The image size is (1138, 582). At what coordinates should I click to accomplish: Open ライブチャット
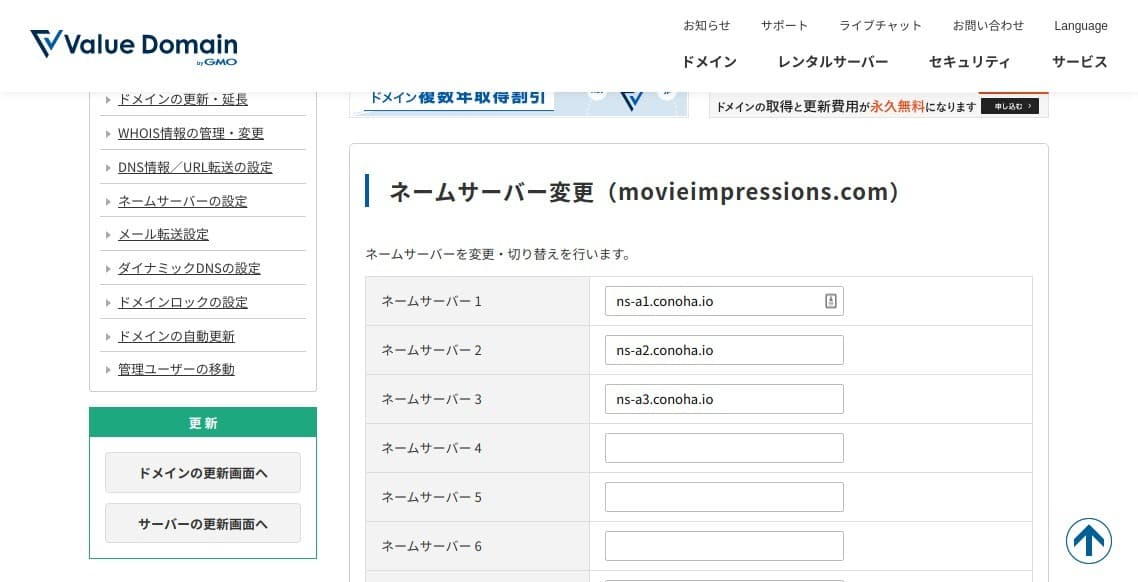(x=880, y=25)
